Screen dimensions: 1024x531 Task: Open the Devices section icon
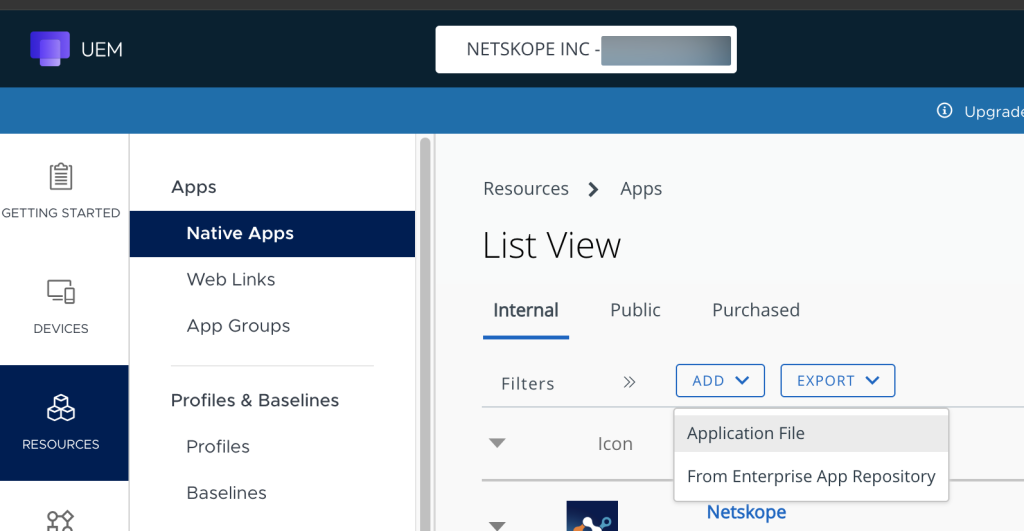[61, 292]
